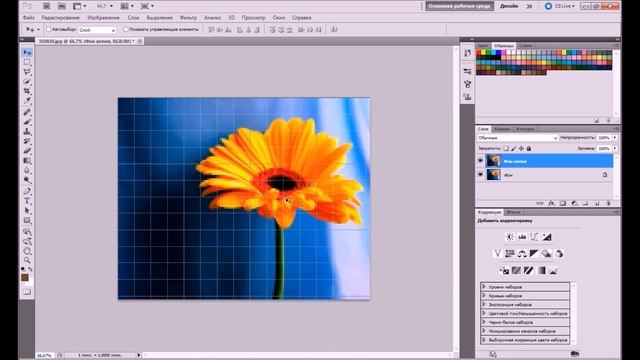Select the Eyedropper tool
This screenshot has height=360, width=640.
pyautogui.click(x=27, y=100)
